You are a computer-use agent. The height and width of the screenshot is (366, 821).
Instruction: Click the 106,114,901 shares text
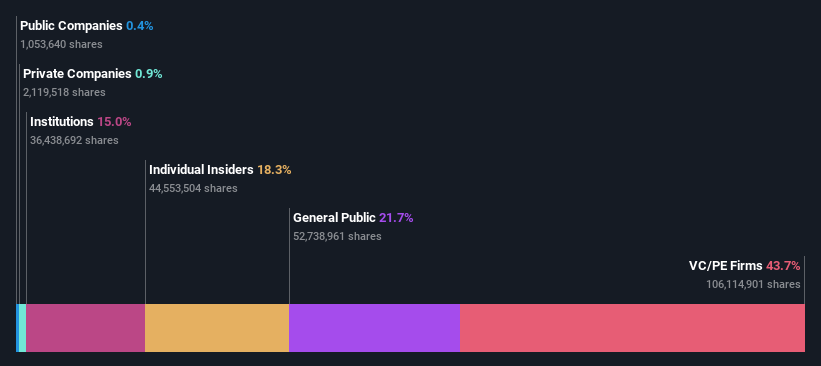753,284
